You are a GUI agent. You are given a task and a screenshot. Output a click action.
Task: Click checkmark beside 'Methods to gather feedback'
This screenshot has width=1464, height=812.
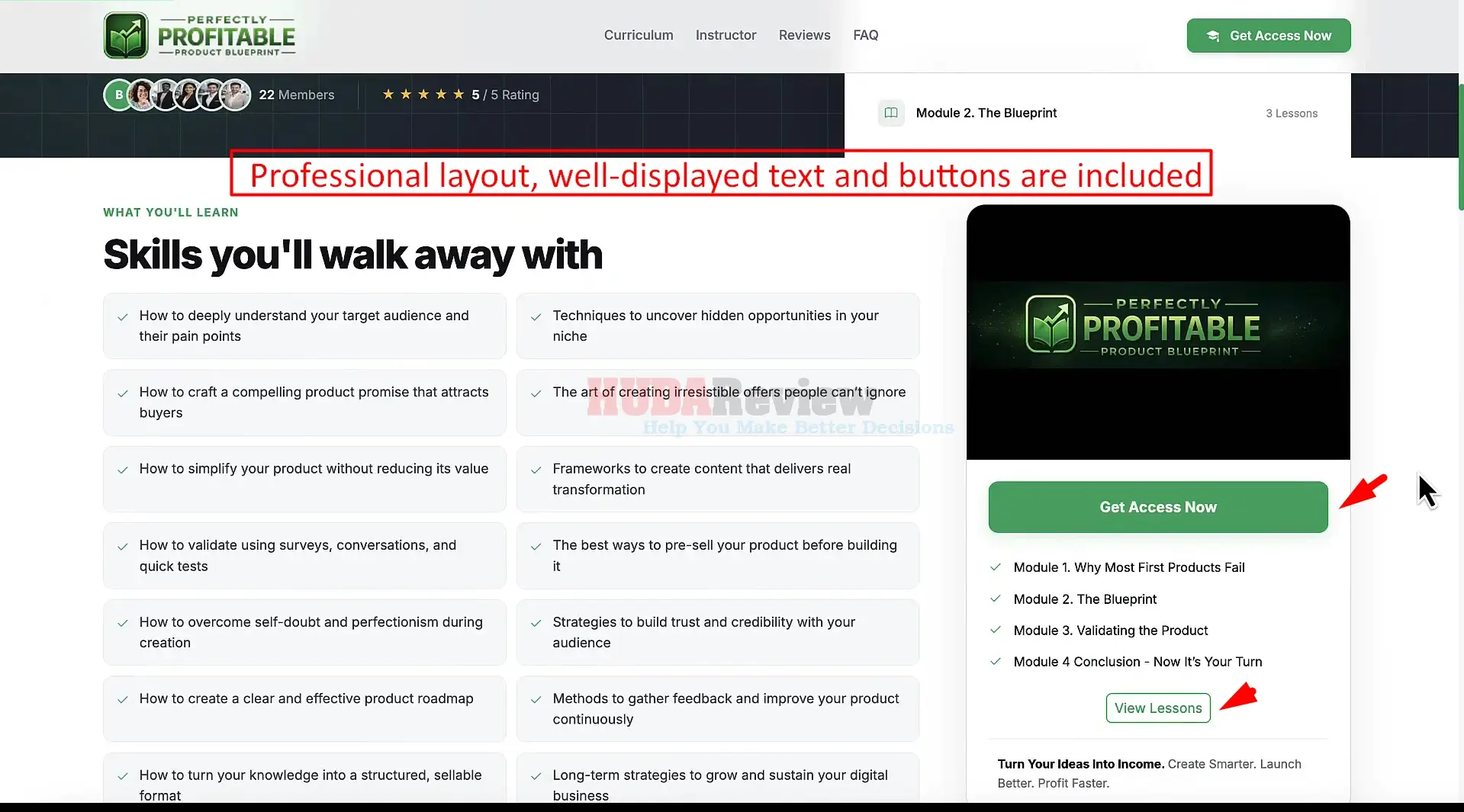click(x=536, y=699)
